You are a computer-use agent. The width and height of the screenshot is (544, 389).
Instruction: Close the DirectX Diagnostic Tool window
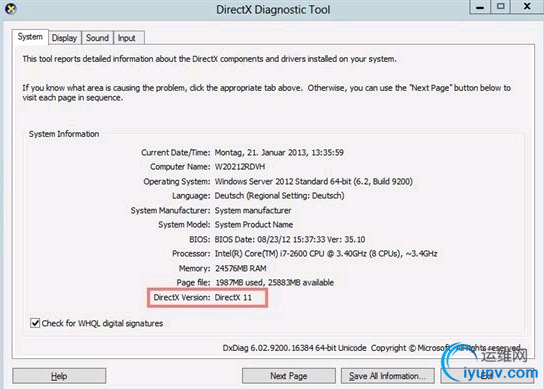pos(527,7)
